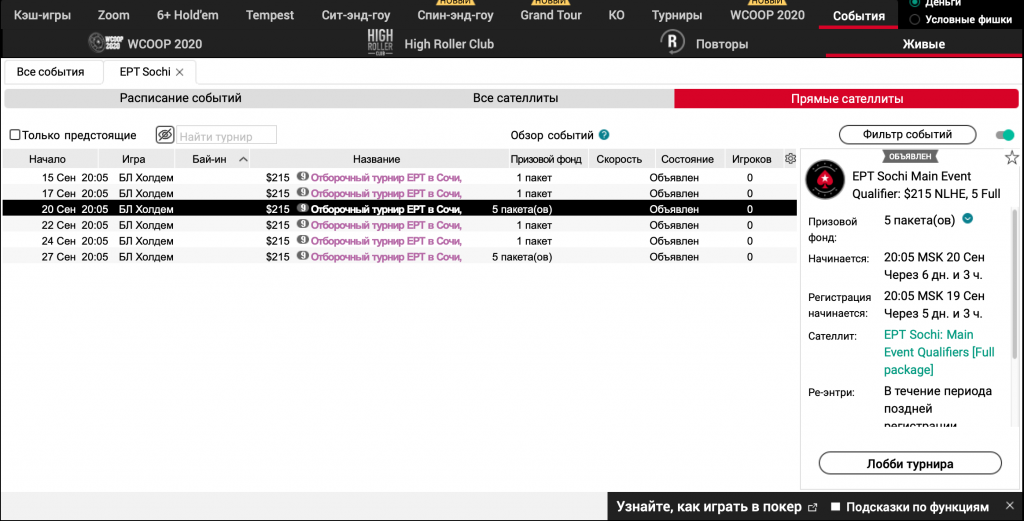This screenshot has width=1024, height=521.
Task: Open the events overview help icon
Action: click(x=604, y=135)
